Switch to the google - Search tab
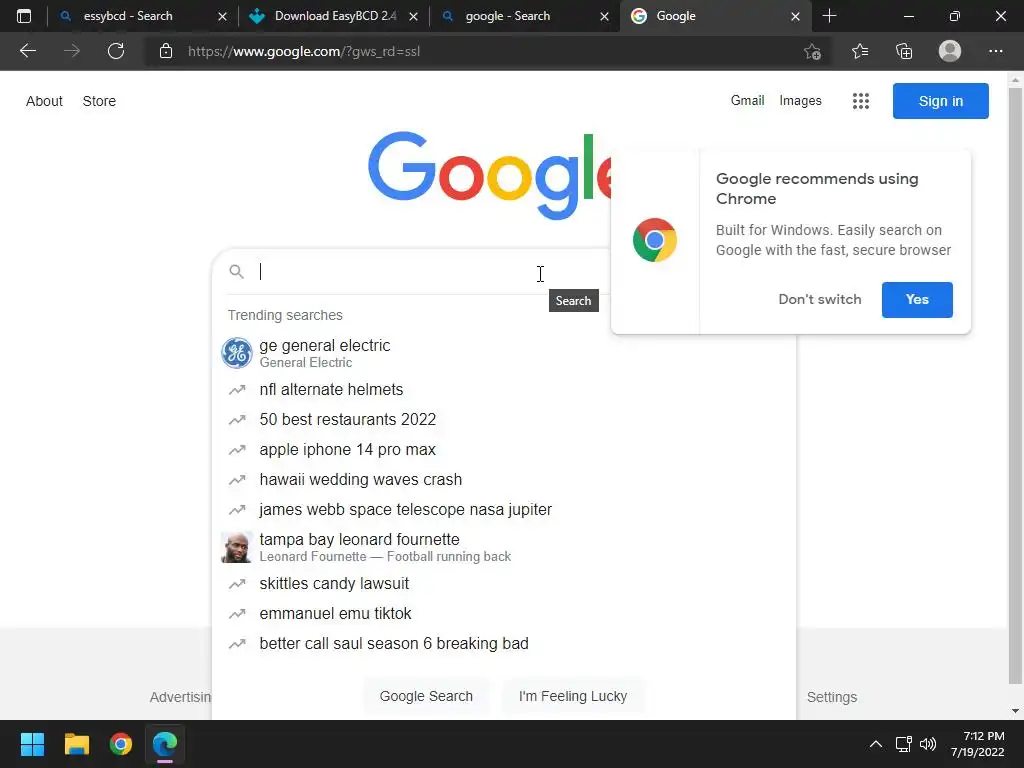 tap(524, 16)
